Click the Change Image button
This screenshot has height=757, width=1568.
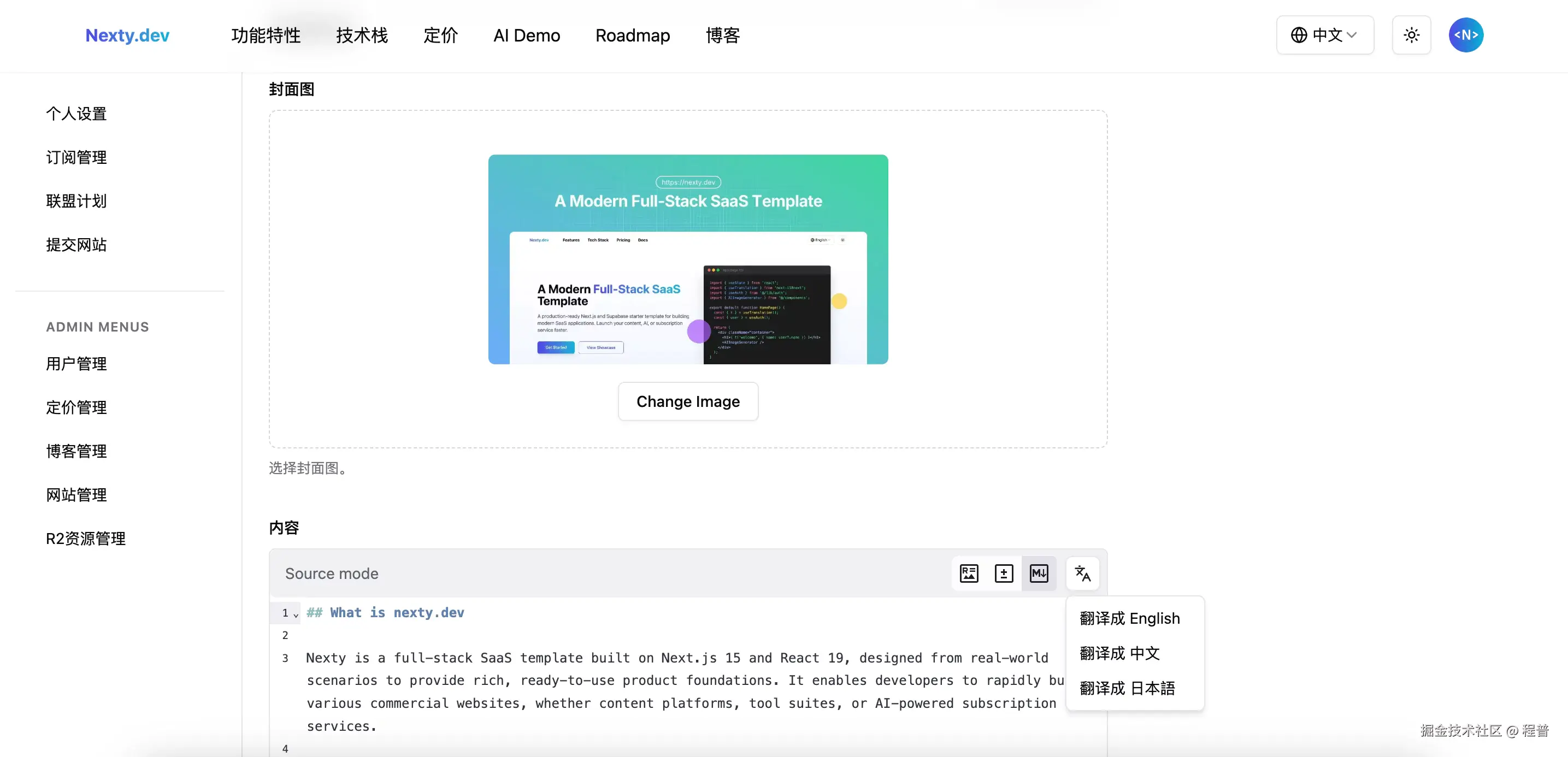click(x=688, y=401)
